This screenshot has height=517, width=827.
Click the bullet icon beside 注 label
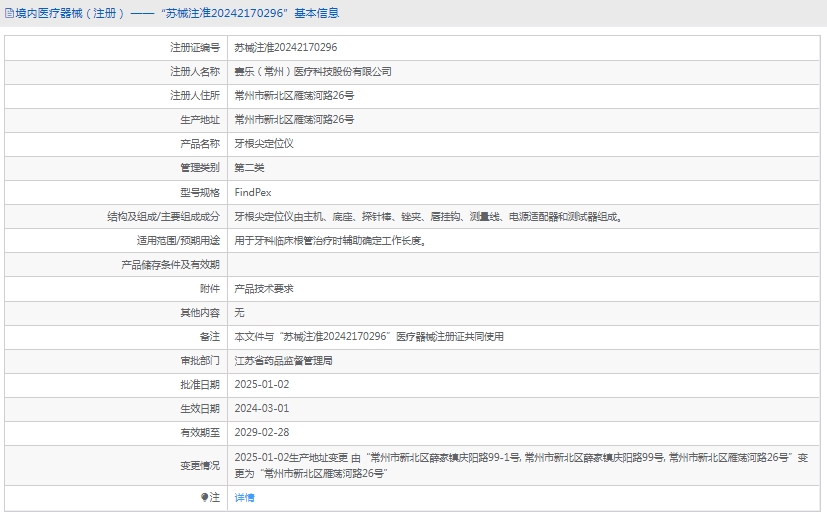pos(205,497)
